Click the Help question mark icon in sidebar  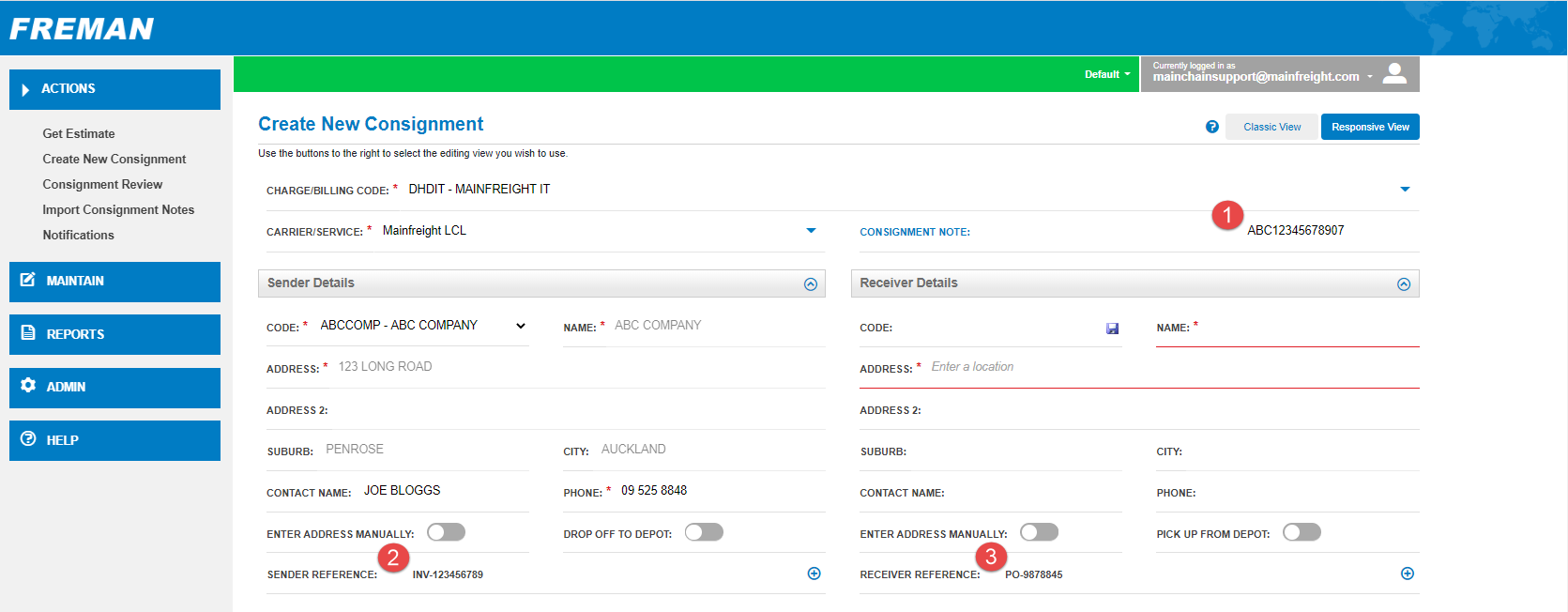(28, 439)
